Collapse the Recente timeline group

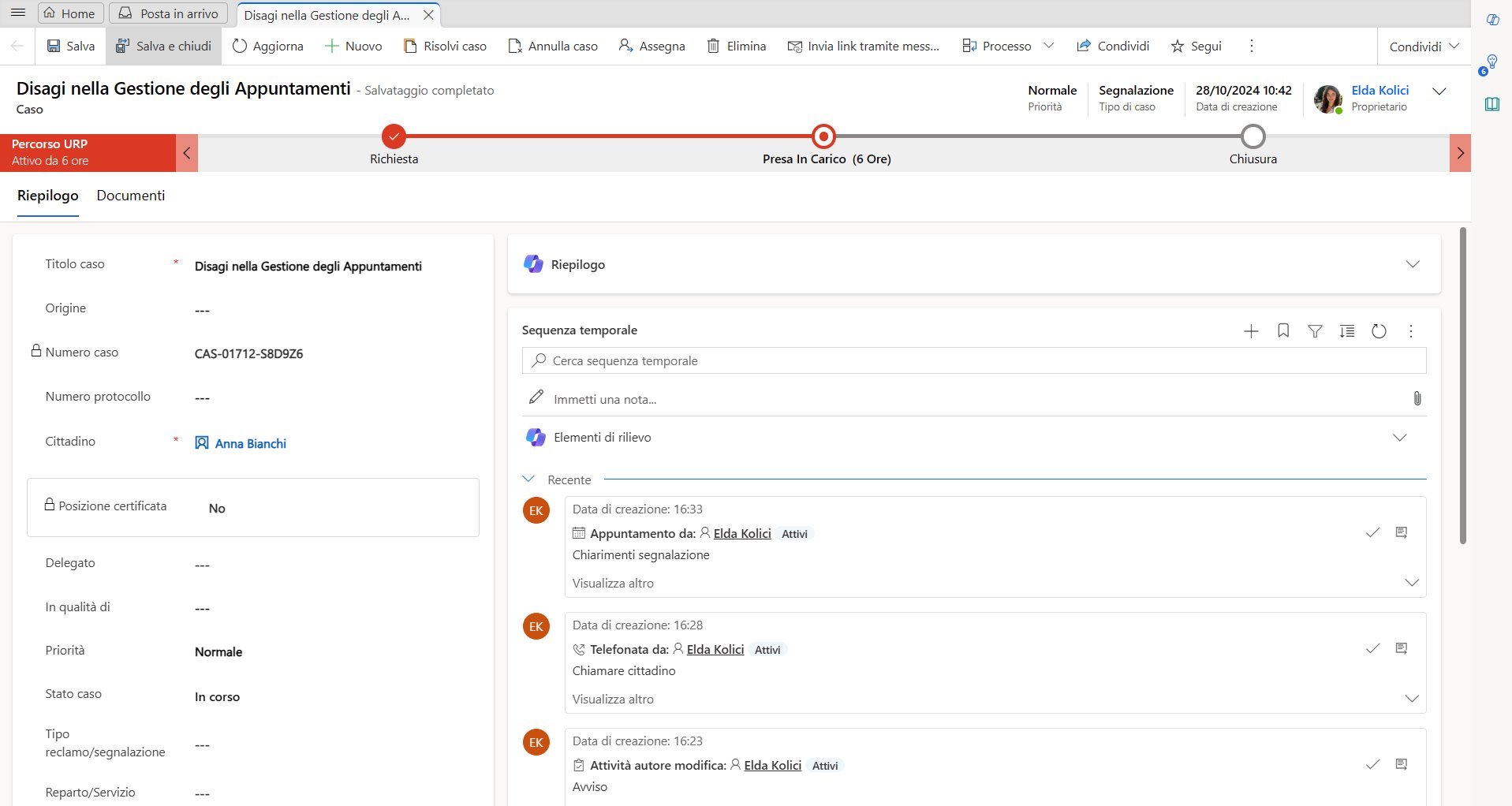point(528,479)
